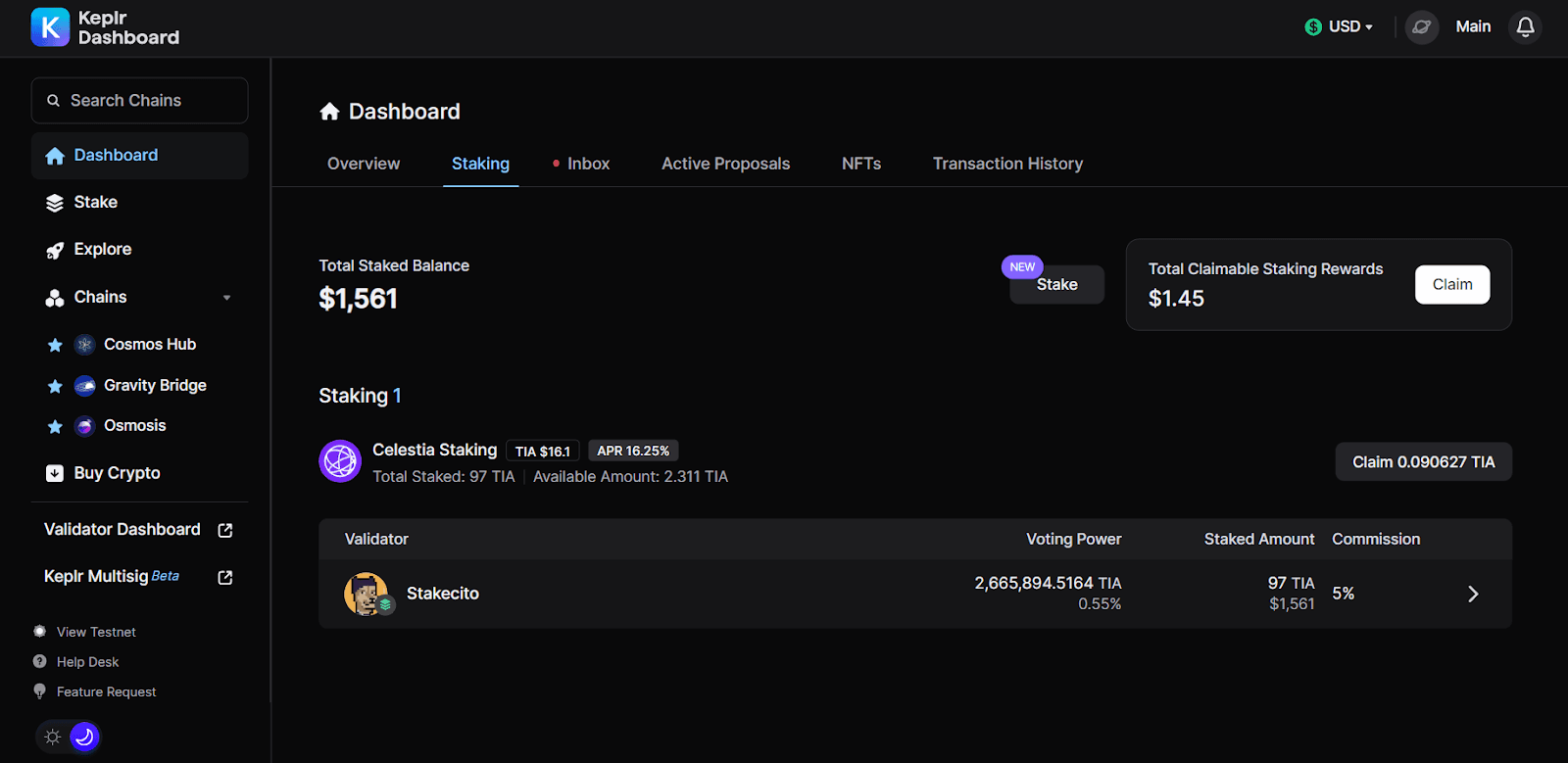Click the TIA $16.1 price badge

[543, 451]
